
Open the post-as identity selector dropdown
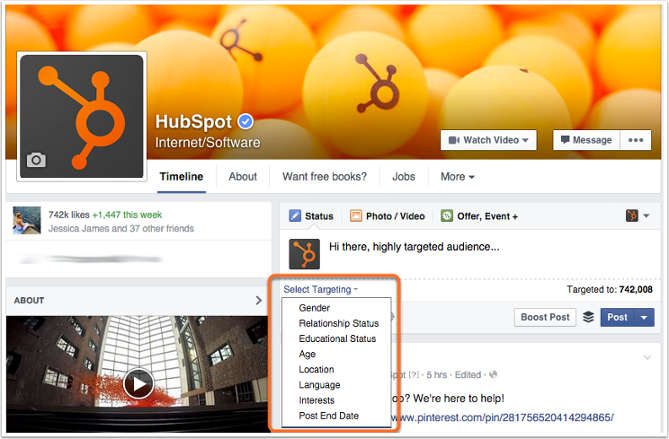637,216
